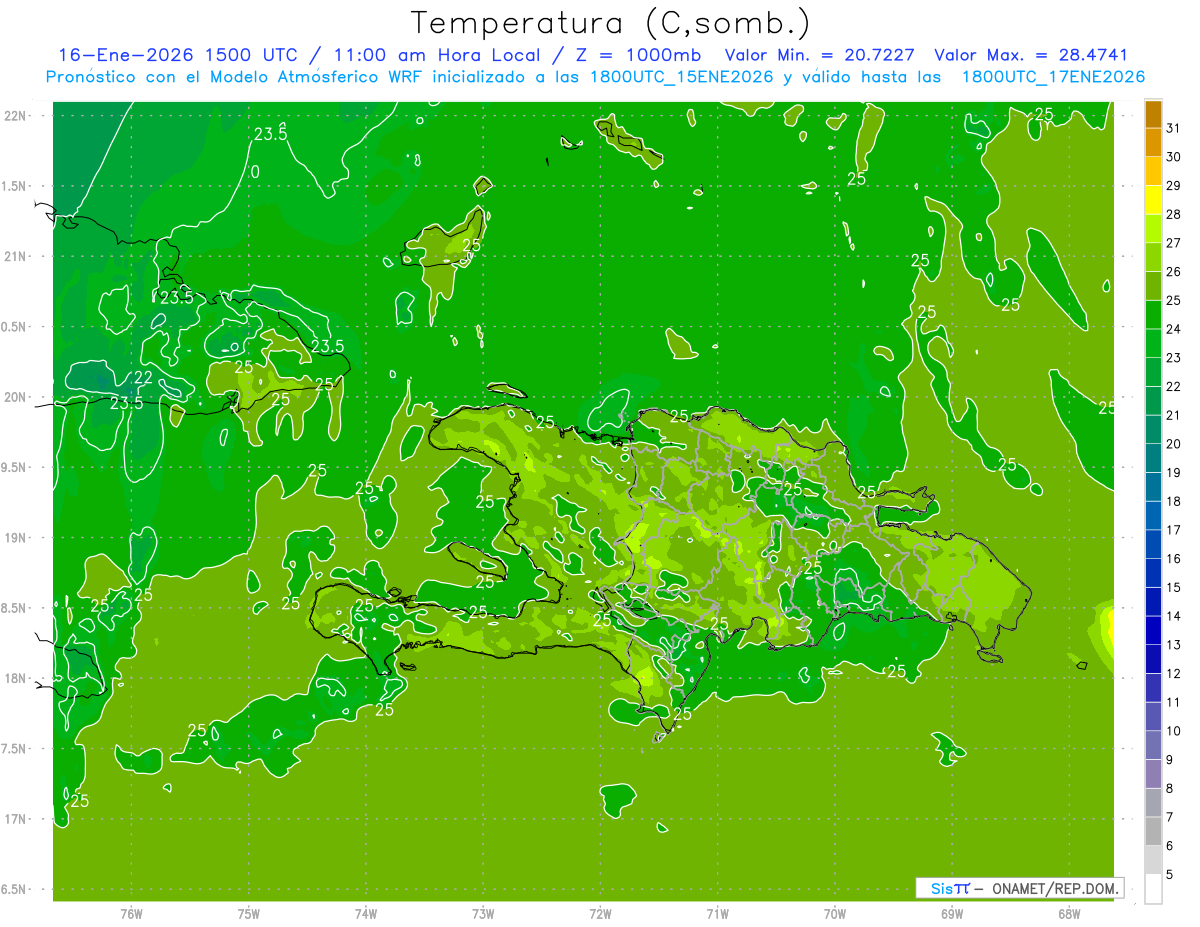Click the legend scale value '27'
This screenshot has height=927, width=1200.
[x=1174, y=243]
